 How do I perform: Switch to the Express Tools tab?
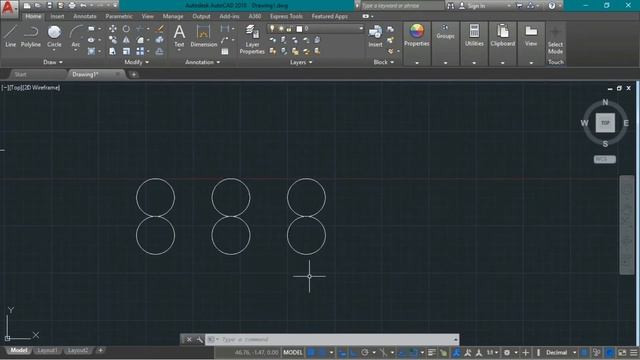click(286, 16)
